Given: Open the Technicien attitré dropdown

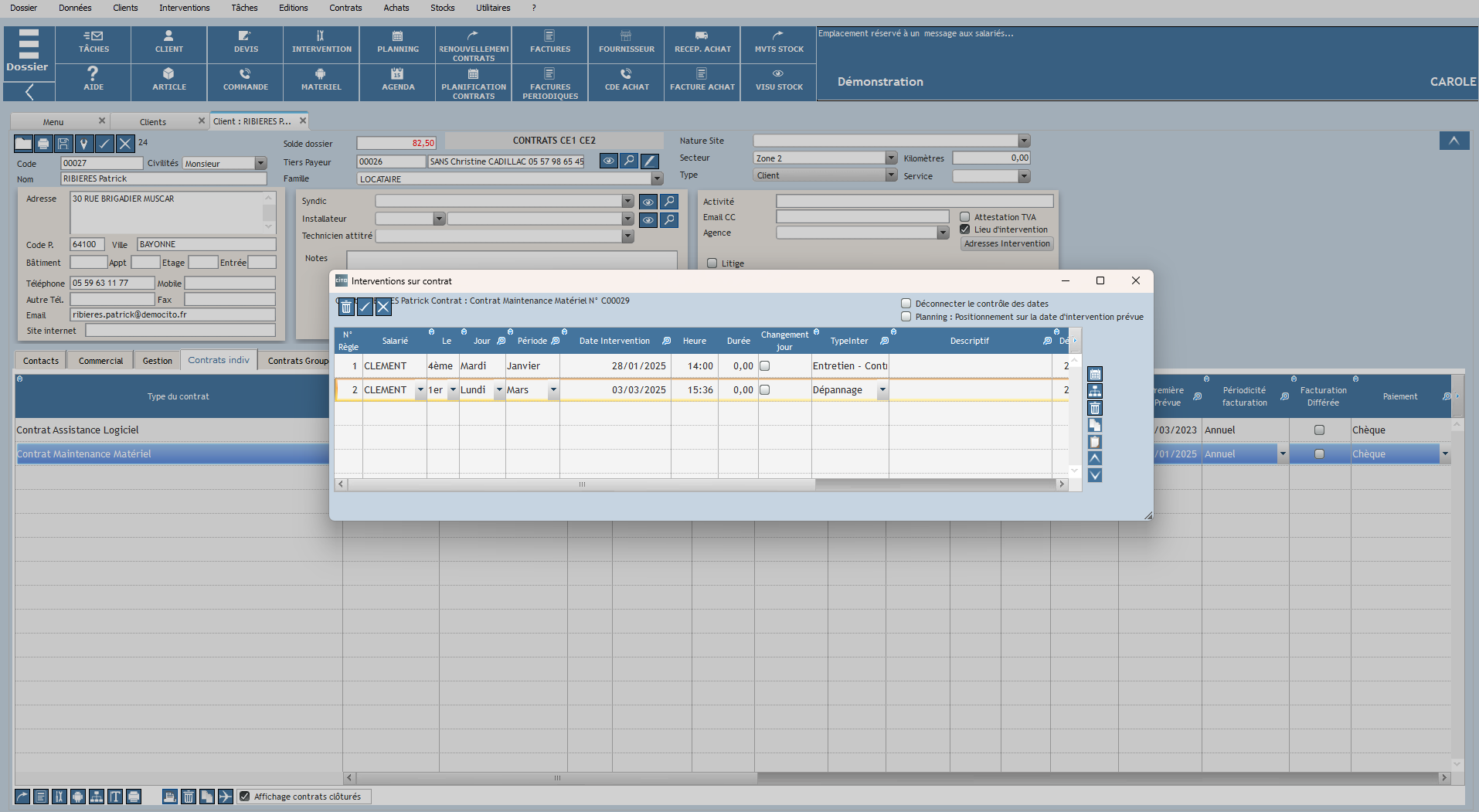Looking at the screenshot, I should 627,236.
